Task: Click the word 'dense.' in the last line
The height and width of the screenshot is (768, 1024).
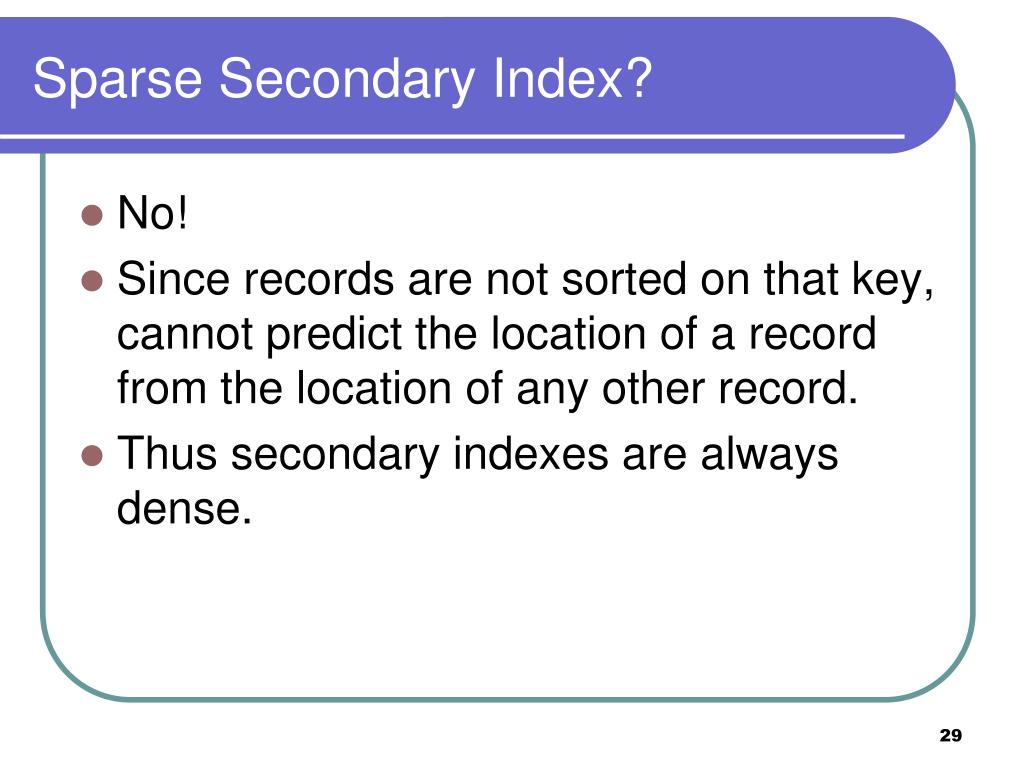Action: 184,507
